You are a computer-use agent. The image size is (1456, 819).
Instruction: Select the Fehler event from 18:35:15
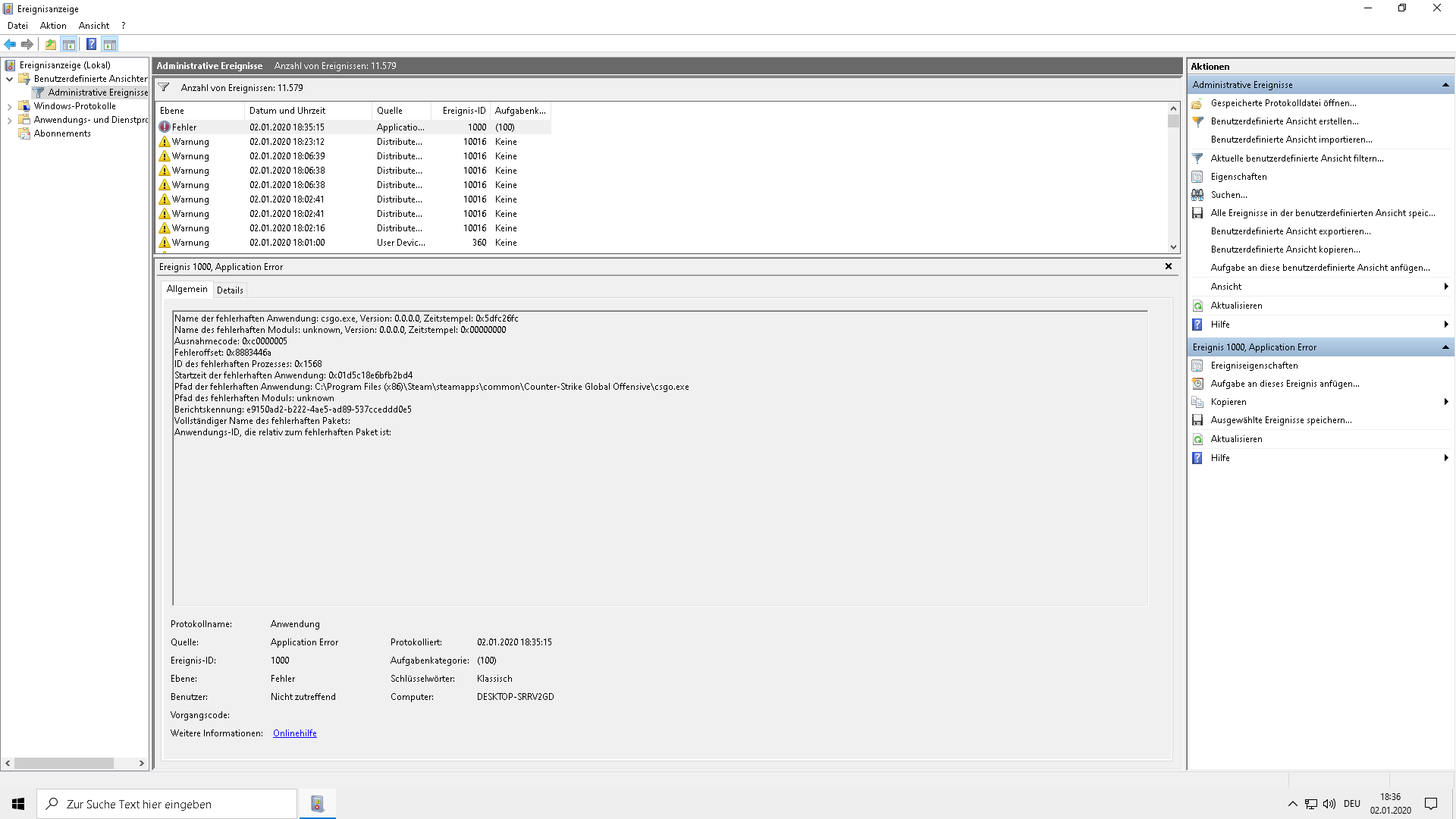pos(303,127)
